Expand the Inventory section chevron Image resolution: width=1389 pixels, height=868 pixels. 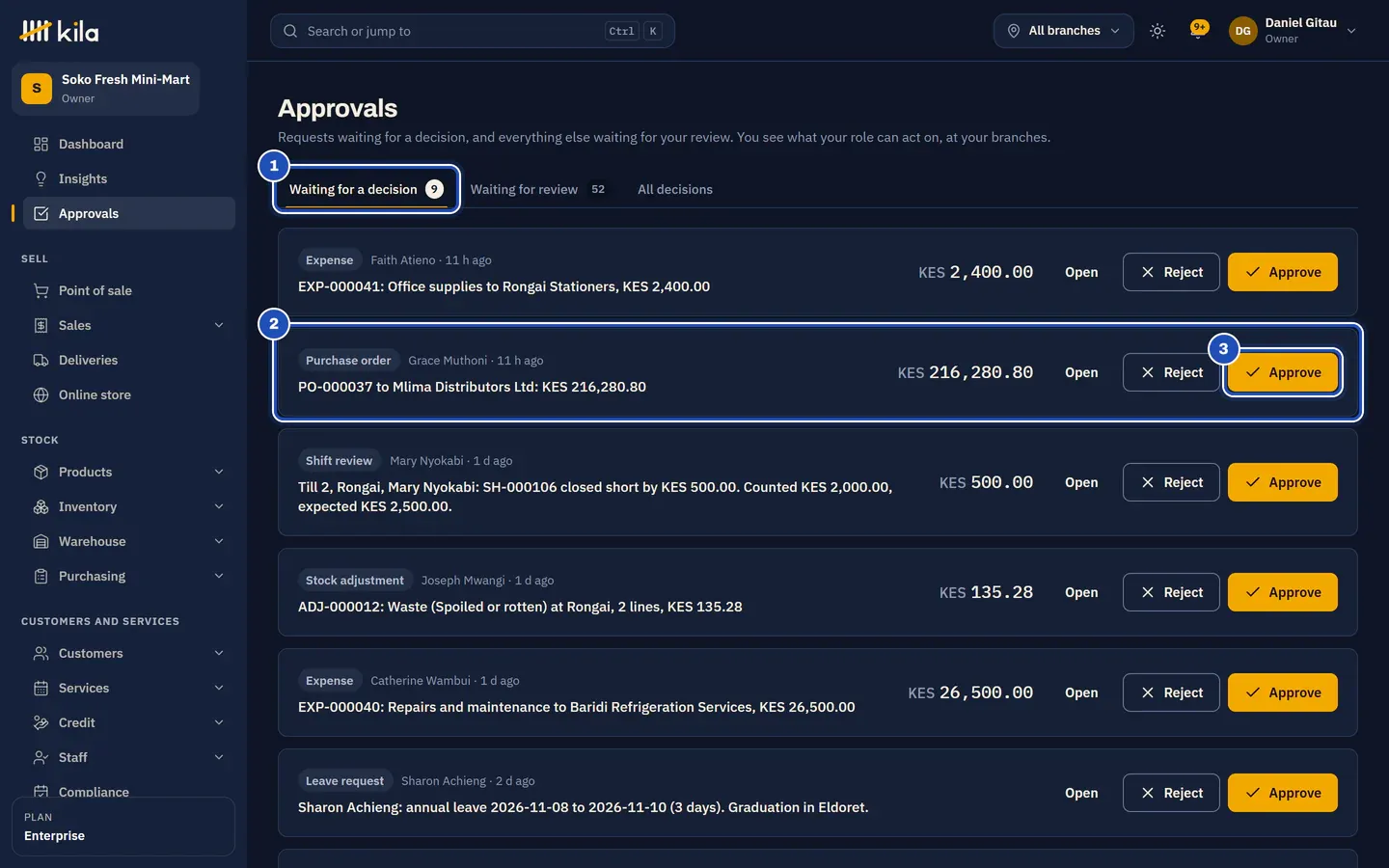tap(219, 506)
